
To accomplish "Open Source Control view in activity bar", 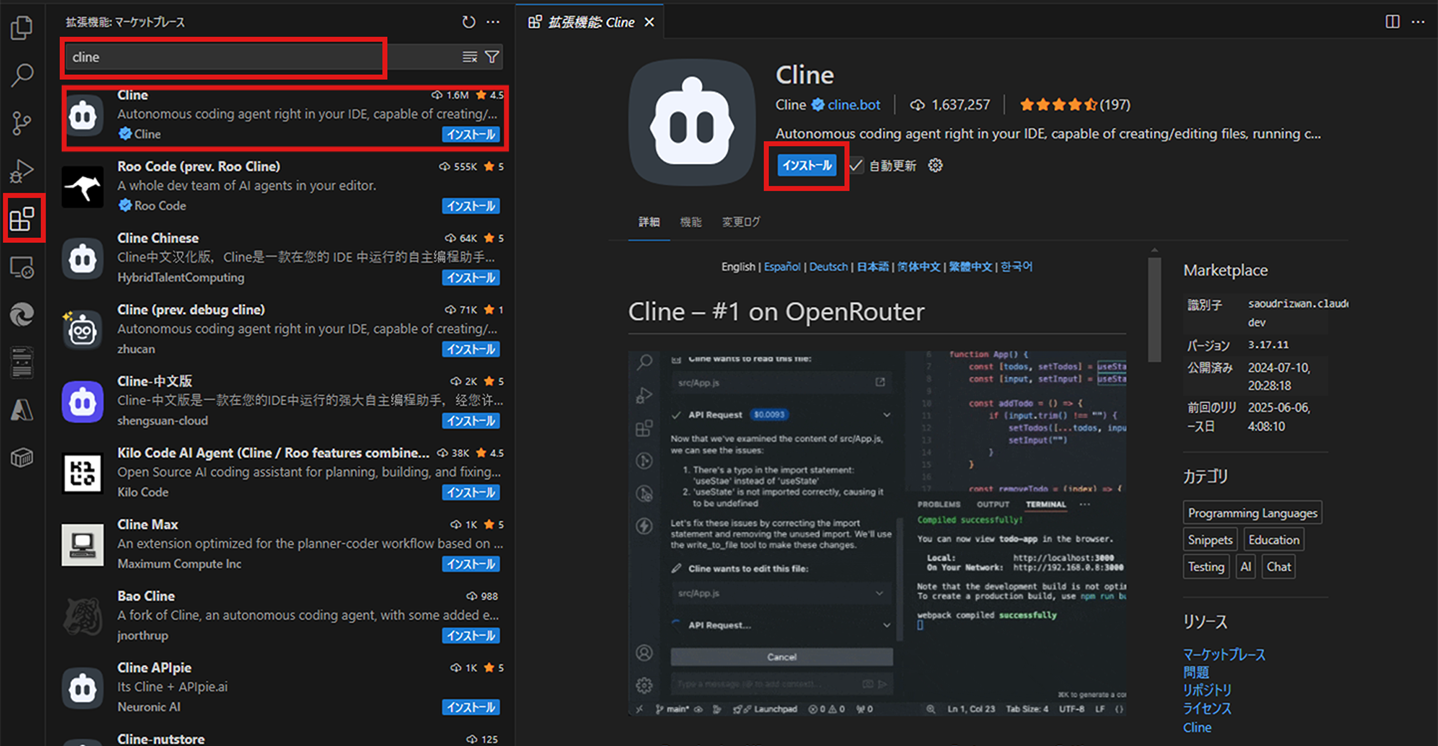I will pyautogui.click(x=21, y=123).
